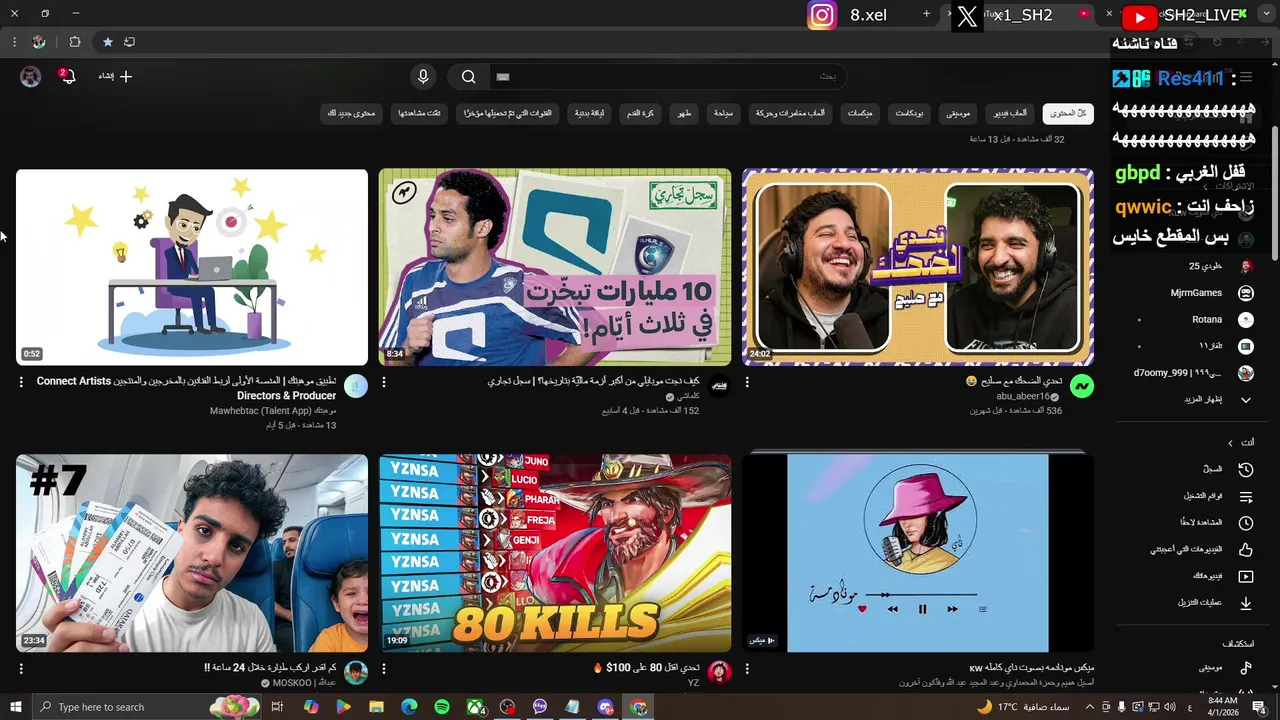Select the 'ميكسات' filter chip

860,114
